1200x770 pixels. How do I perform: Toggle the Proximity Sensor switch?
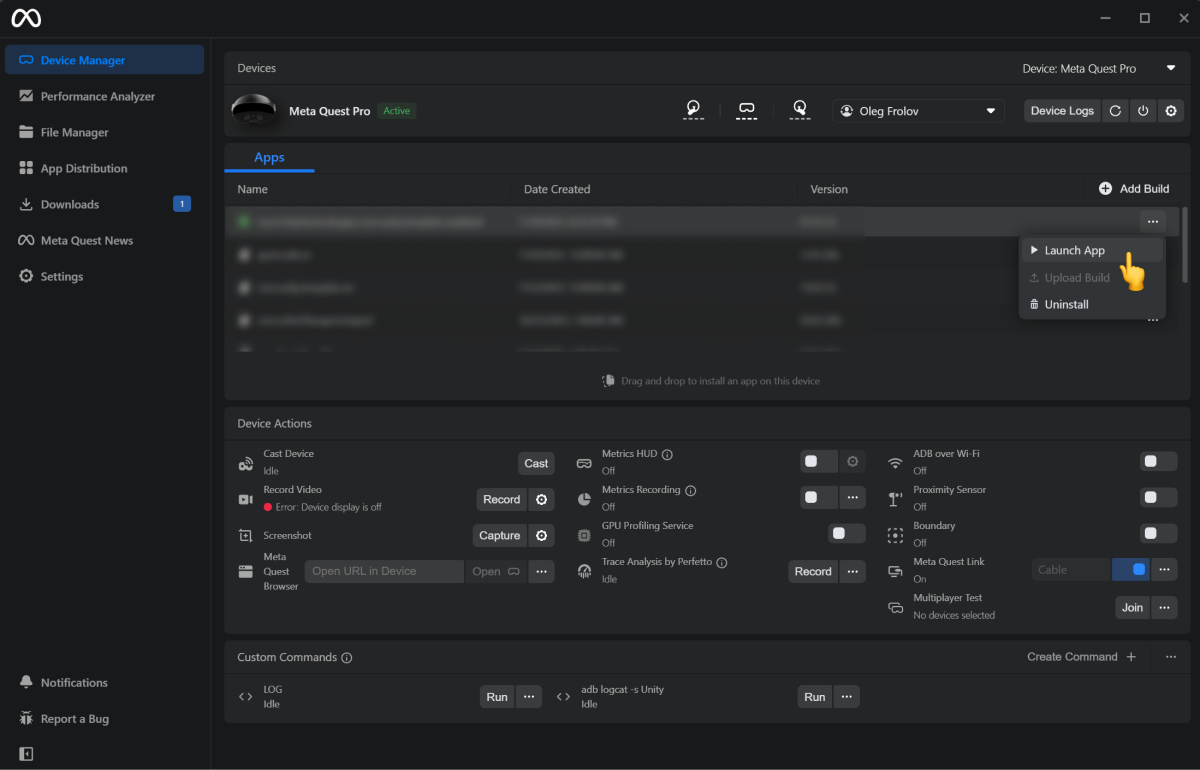1159,498
